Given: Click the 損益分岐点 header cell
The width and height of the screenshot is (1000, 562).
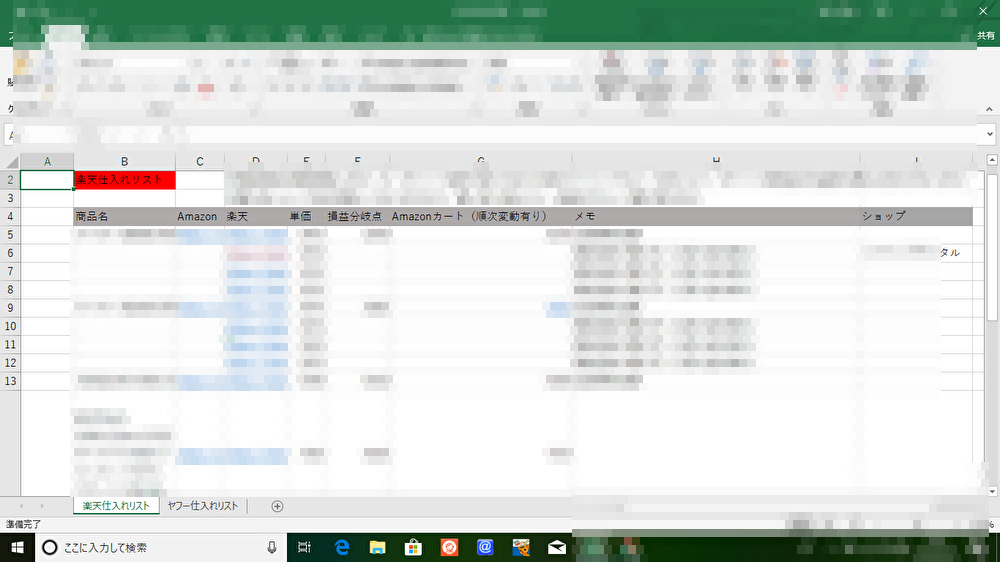Looking at the screenshot, I should (x=356, y=216).
